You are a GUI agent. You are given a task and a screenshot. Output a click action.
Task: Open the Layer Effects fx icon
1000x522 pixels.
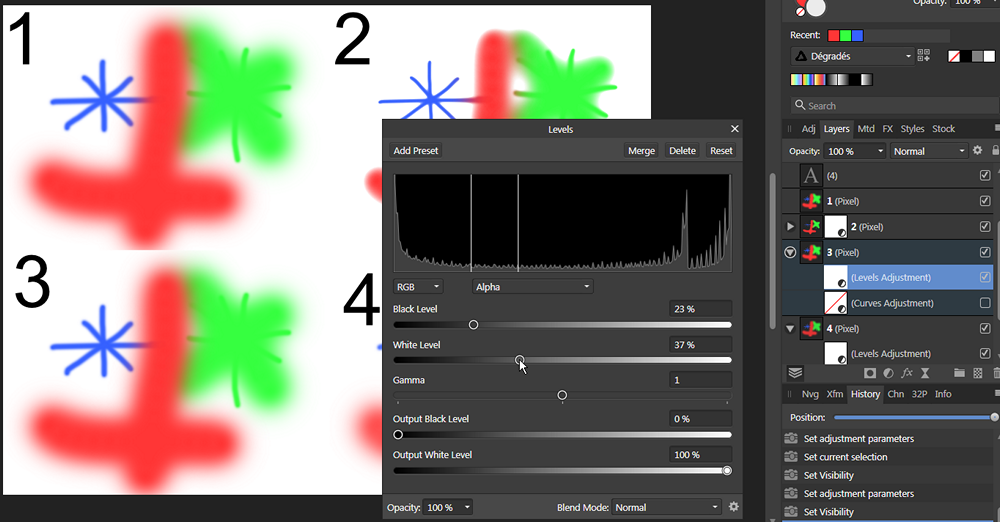pyautogui.click(x=906, y=373)
